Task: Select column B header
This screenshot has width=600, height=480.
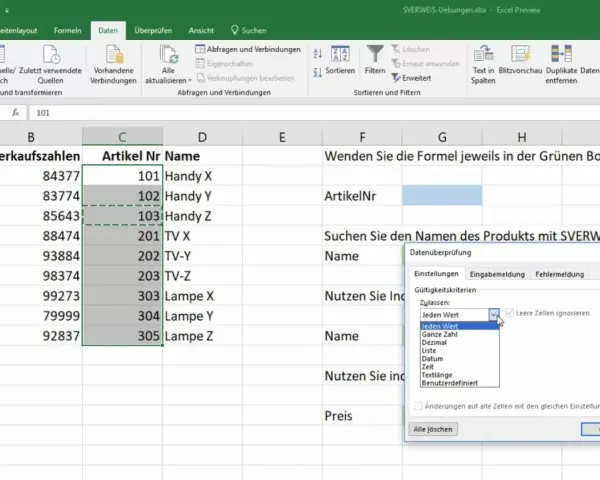Action: pyautogui.click(x=41, y=137)
